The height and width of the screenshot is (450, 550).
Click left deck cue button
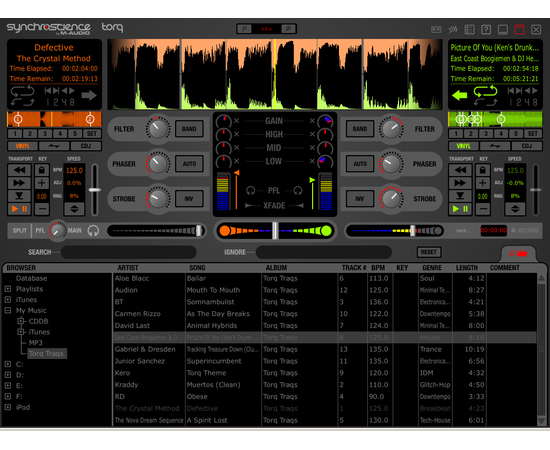click(x=19, y=196)
